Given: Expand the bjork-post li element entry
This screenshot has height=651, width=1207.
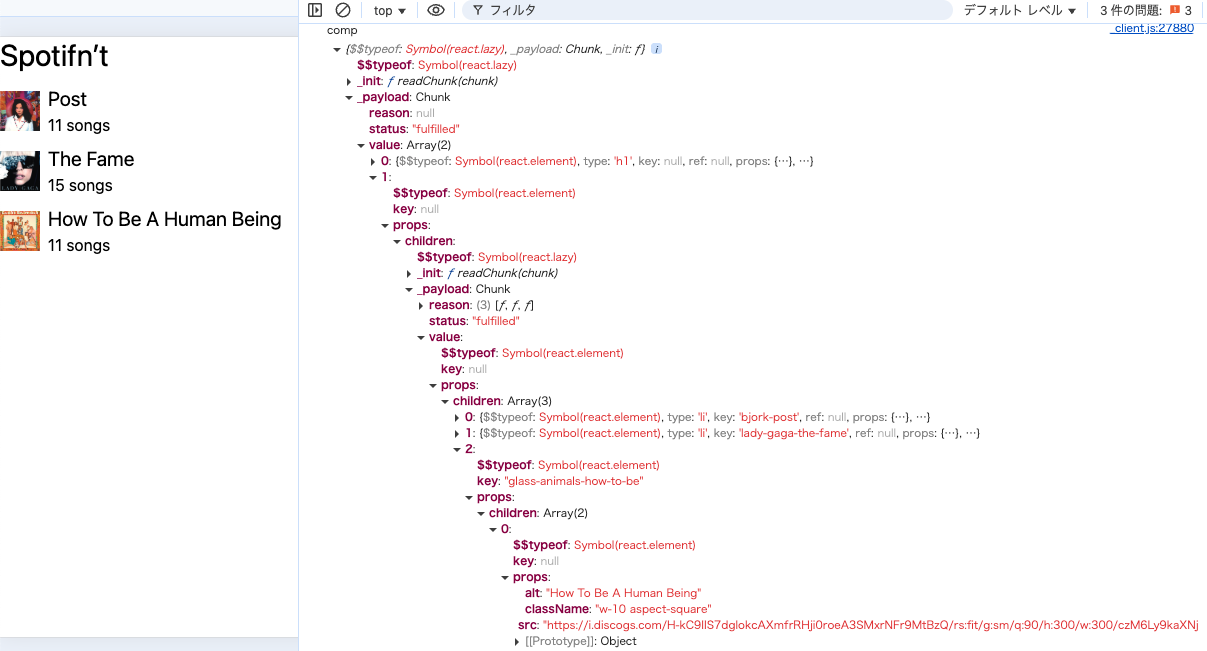Looking at the screenshot, I should (x=457, y=417).
